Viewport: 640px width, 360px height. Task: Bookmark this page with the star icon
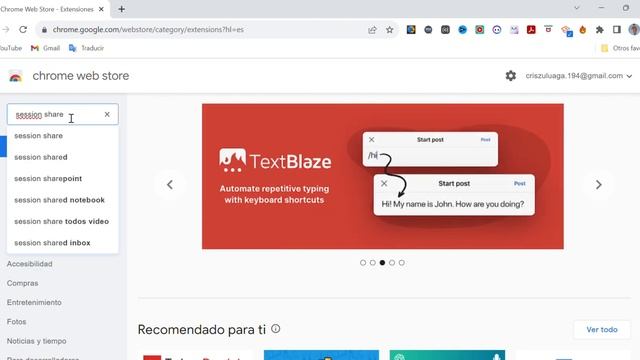click(x=390, y=30)
